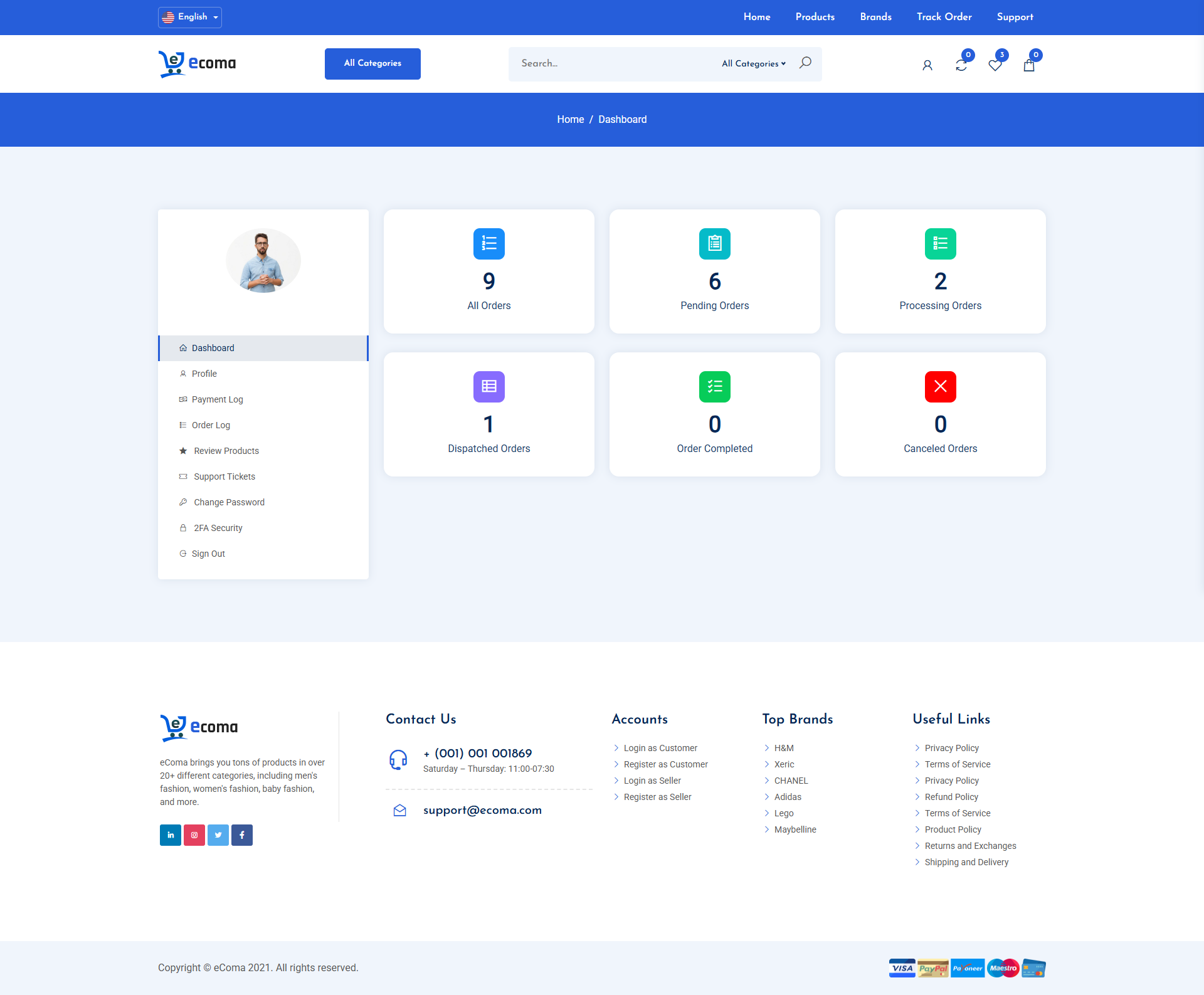Open the wishlist heart icon

[995, 65]
